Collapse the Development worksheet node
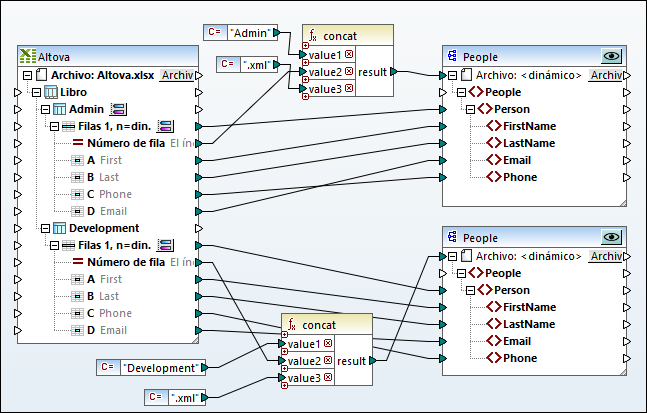The image size is (647, 413). pos(41,228)
